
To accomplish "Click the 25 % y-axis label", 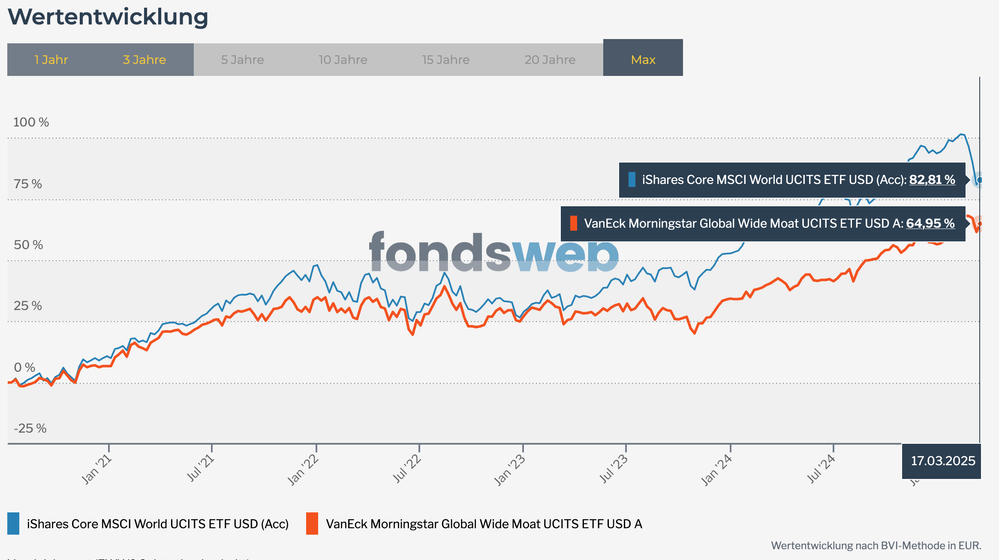I will 28,306.
